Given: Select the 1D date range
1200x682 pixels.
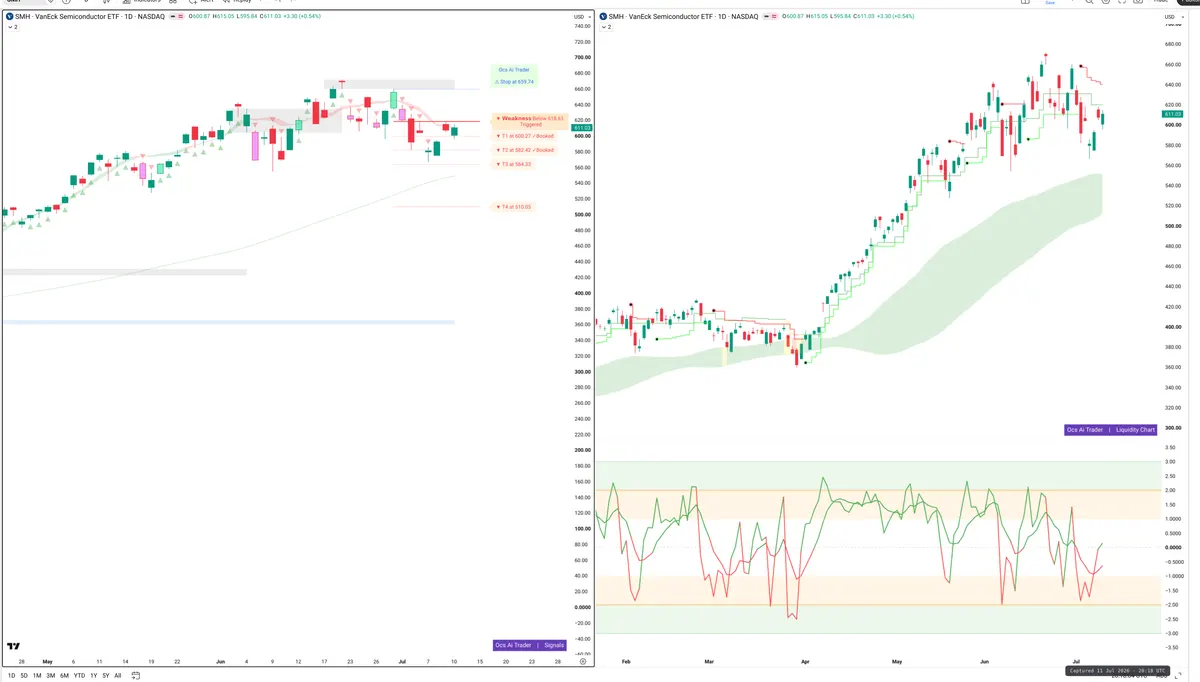Looking at the screenshot, I should 10,676.
